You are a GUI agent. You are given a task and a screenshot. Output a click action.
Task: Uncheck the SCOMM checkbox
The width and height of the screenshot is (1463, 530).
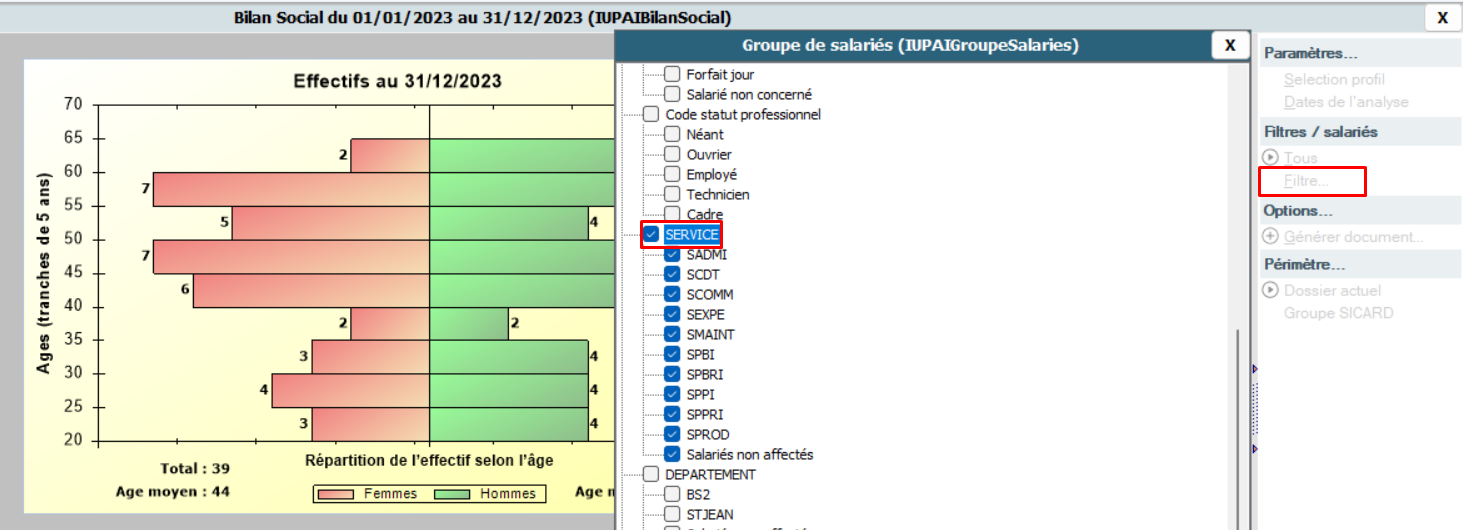672,294
